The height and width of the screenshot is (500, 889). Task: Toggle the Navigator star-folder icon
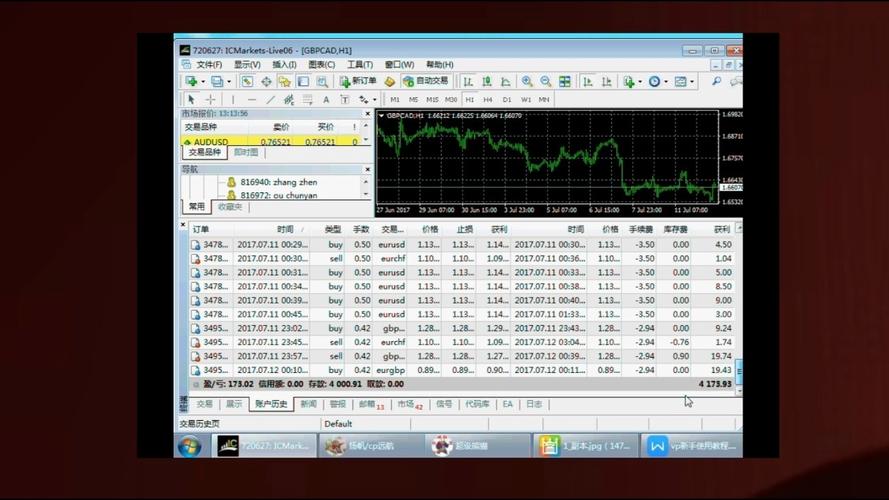tap(285, 82)
